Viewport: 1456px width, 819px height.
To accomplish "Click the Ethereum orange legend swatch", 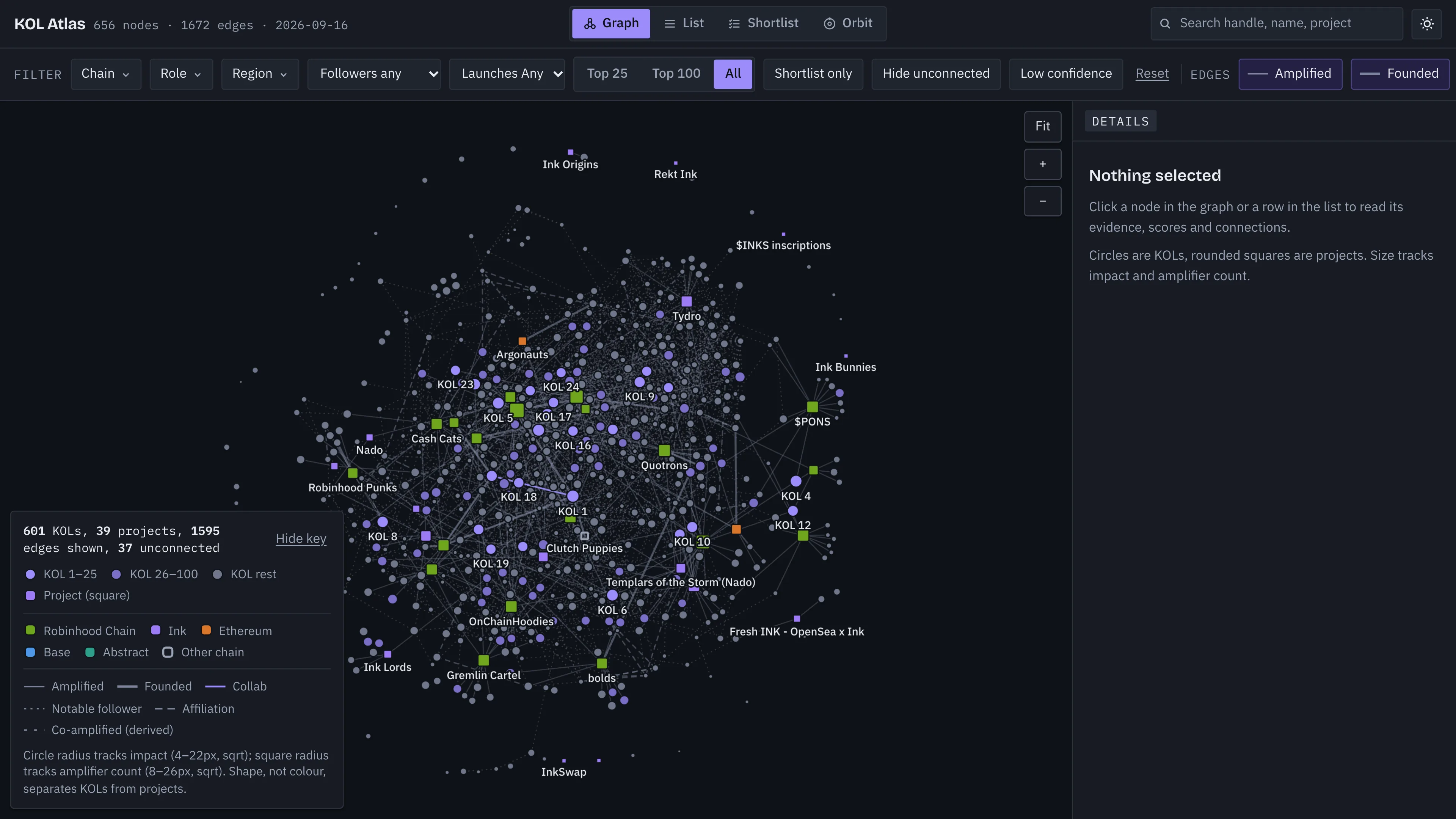I will (x=206, y=630).
